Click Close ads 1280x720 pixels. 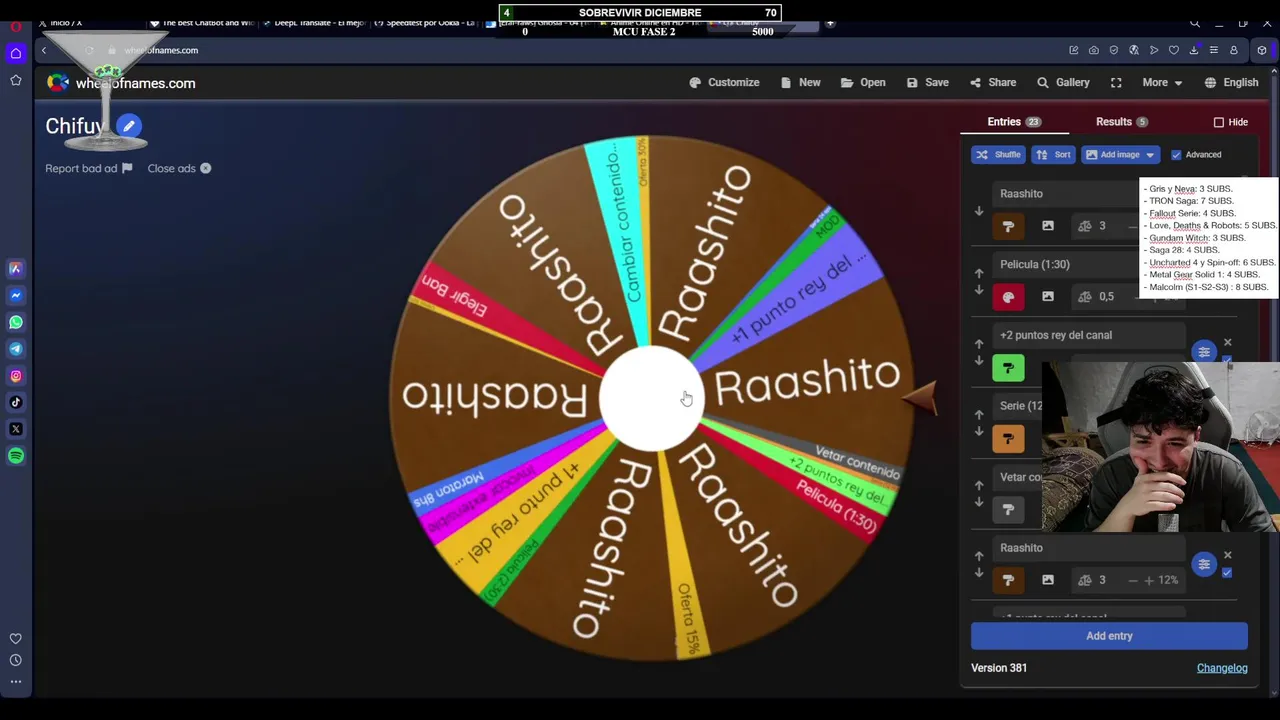pos(179,169)
